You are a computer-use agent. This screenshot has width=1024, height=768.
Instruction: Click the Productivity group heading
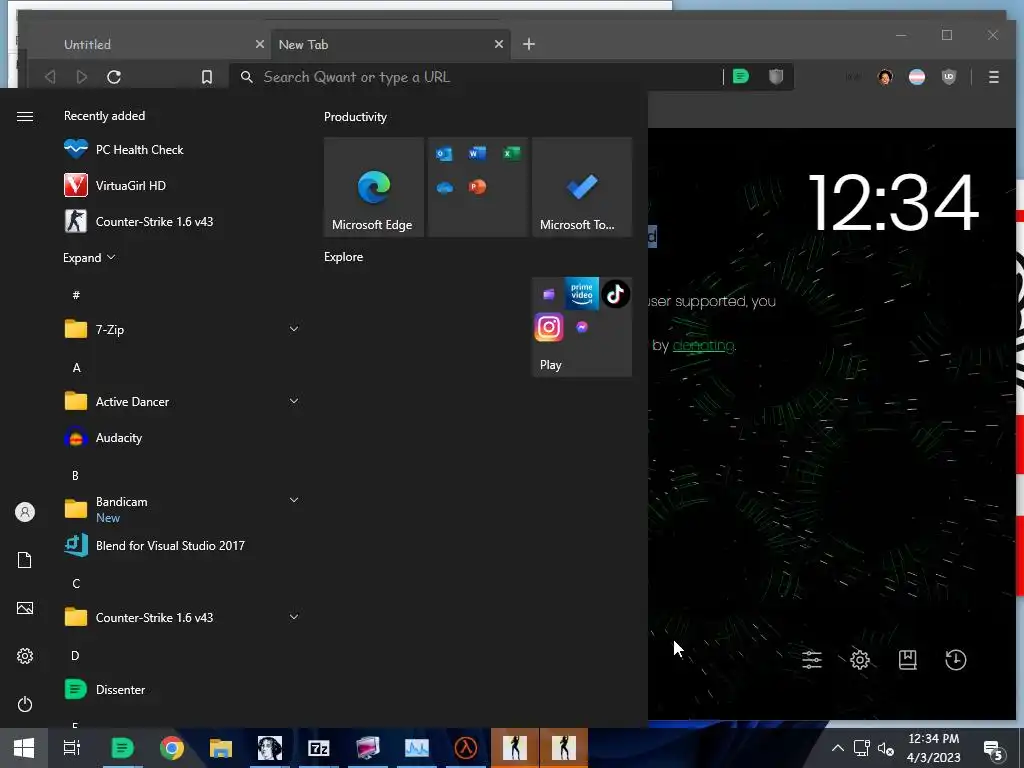pyautogui.click(x=355, y=117)
